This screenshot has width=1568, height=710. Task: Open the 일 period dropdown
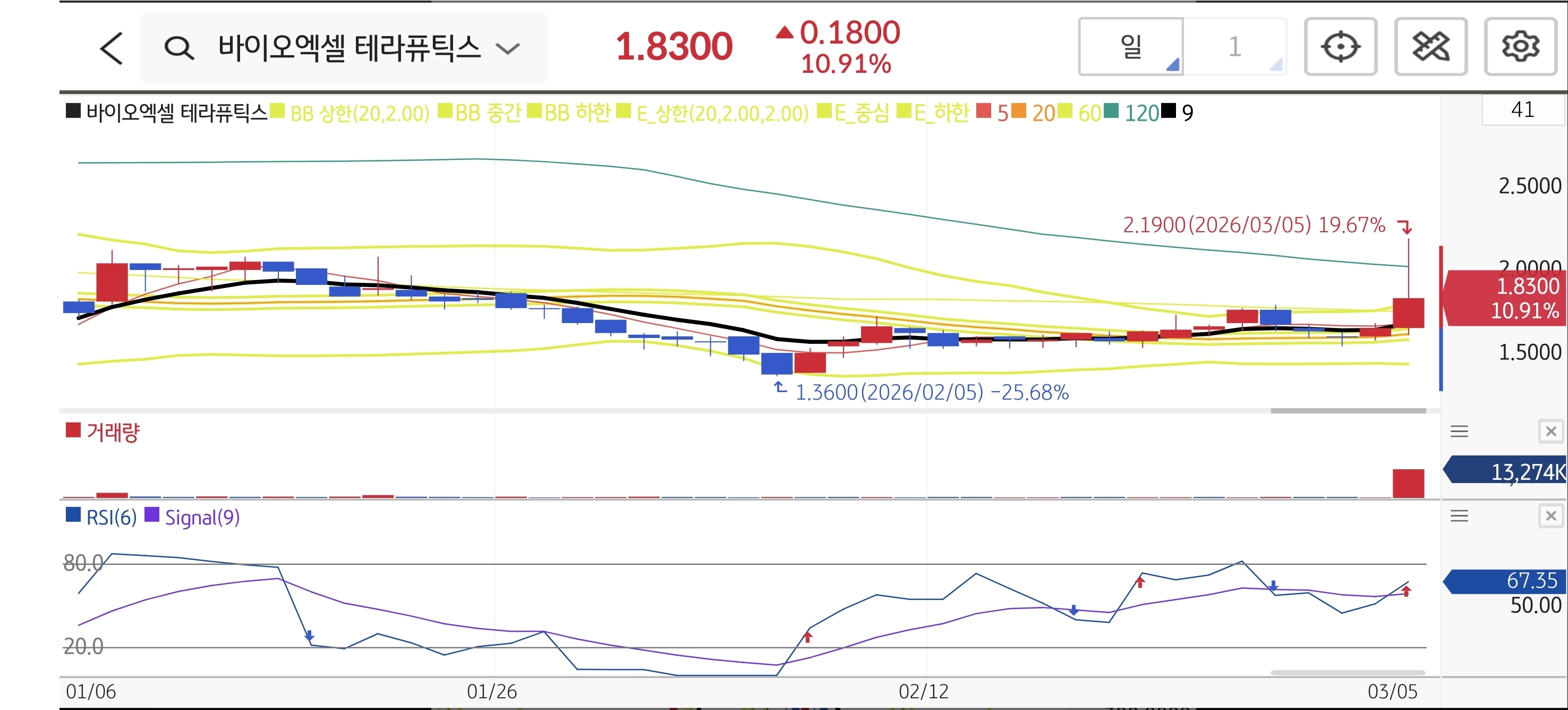(x=1131, y=47)
